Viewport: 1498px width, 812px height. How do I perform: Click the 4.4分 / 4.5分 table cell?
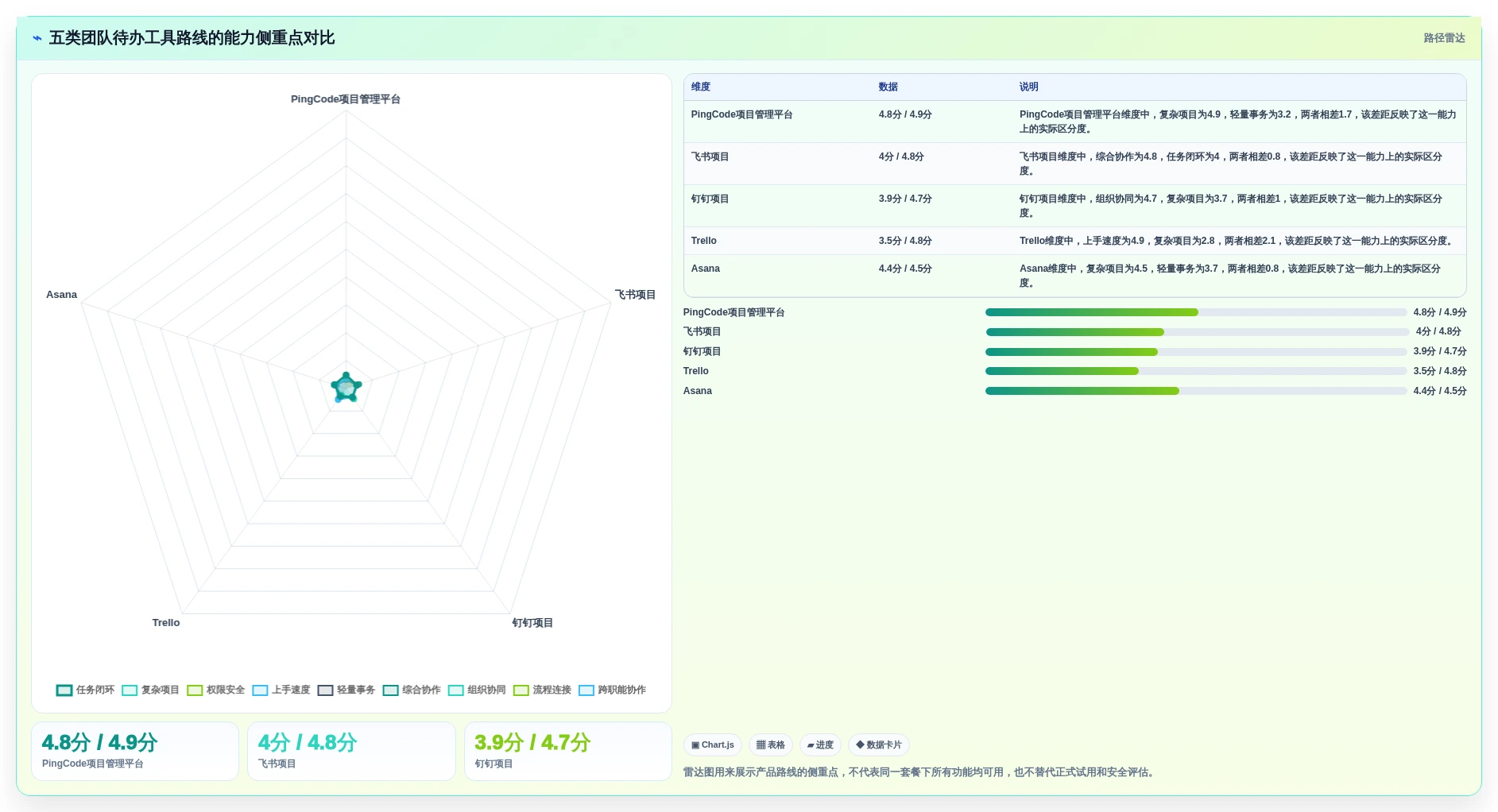pyautogui.click(x=905, y=269)
